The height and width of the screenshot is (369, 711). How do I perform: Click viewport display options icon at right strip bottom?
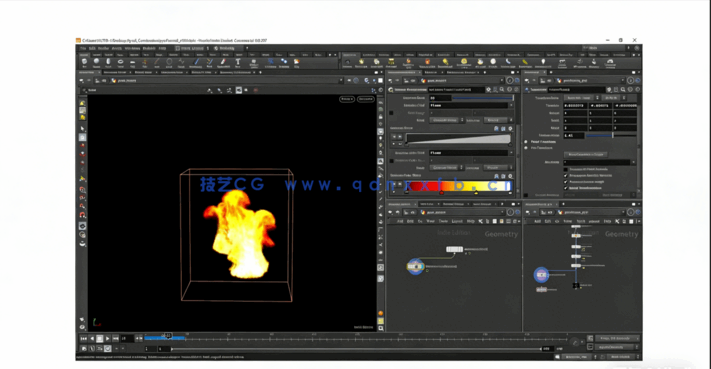tap(380, 328)
